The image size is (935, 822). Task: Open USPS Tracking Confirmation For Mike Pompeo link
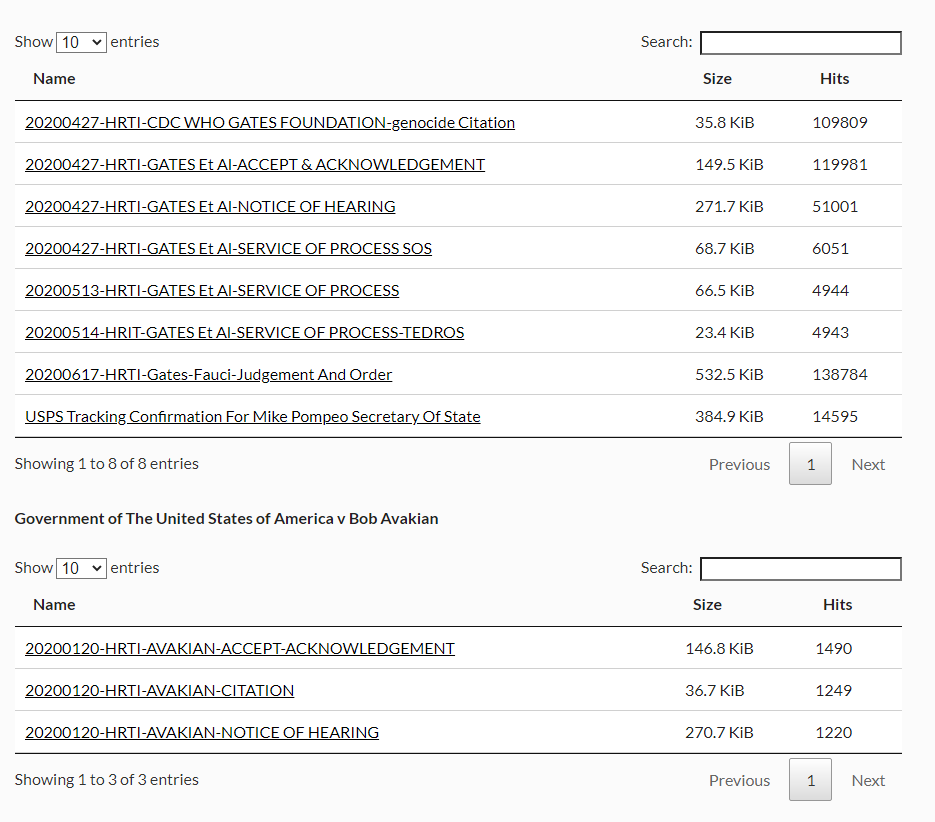coord(253,417)
